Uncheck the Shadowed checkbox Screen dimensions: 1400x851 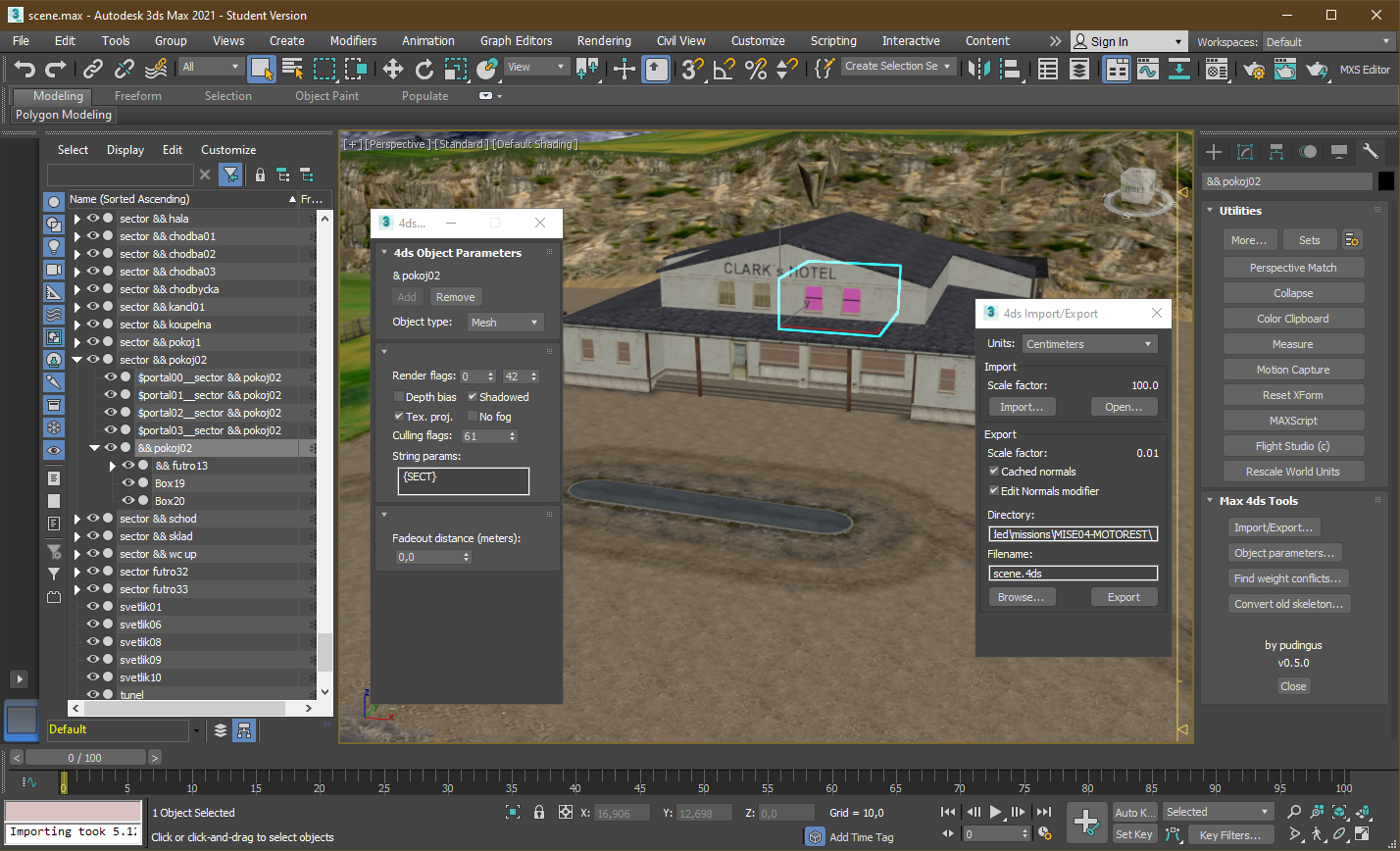(473, 397)
